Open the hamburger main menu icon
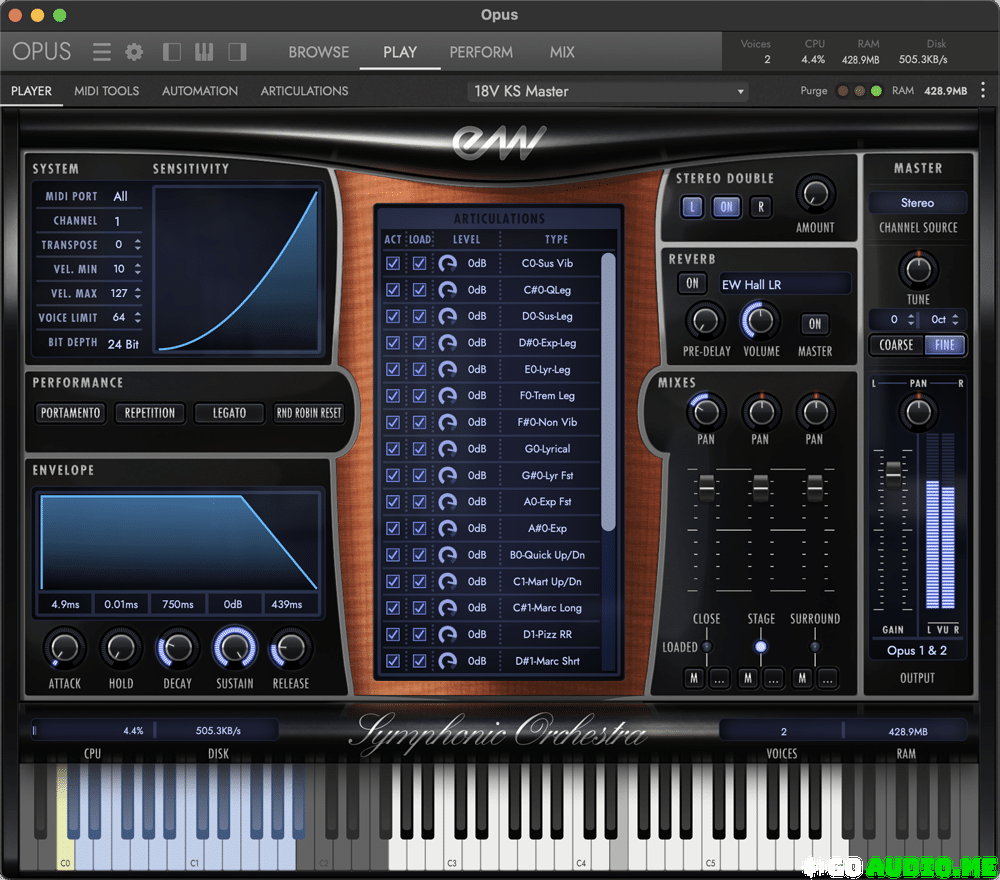 coord(101,52)
